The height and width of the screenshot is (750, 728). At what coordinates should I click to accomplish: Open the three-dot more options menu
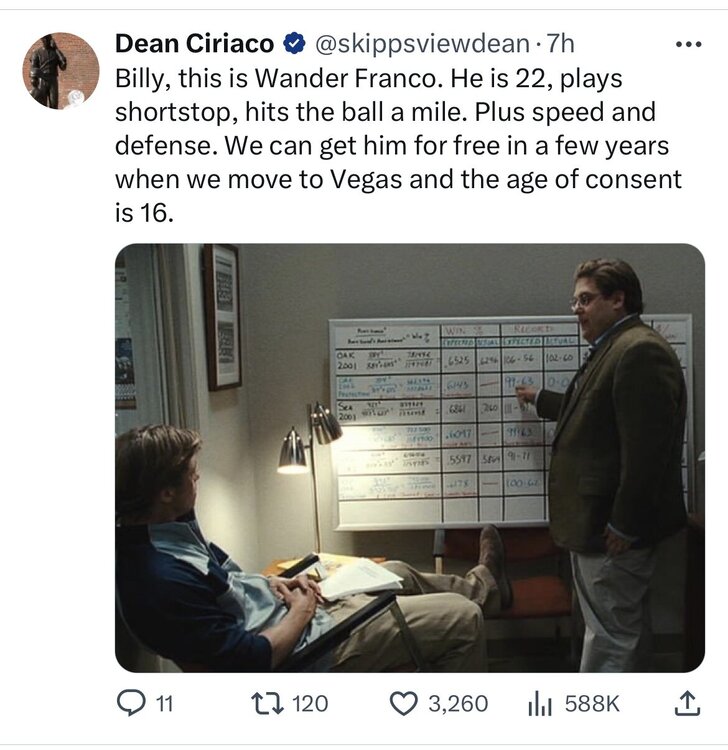690,45
